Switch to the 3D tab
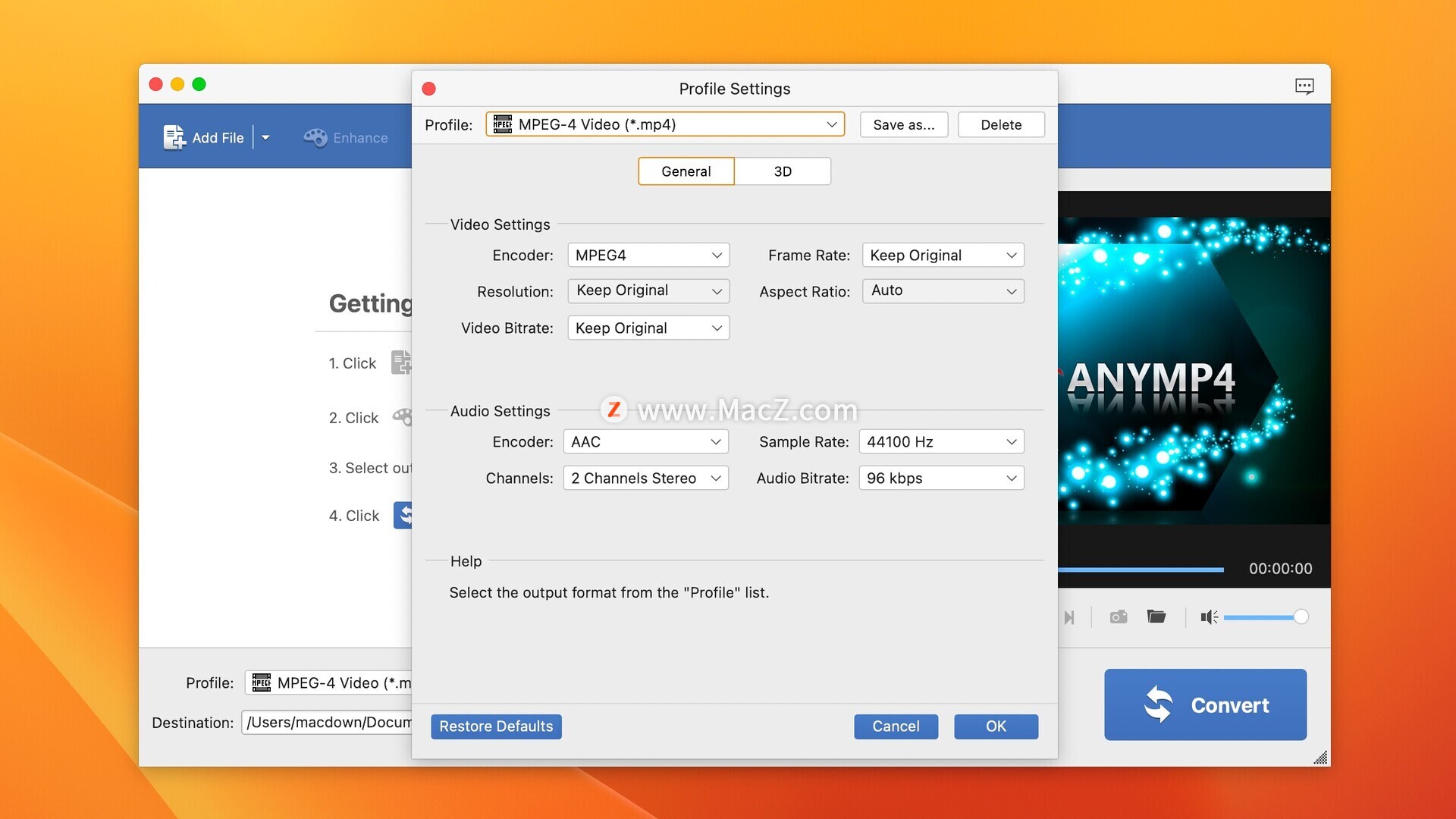This screenshot has width=1456, height=819. point(783,170)
